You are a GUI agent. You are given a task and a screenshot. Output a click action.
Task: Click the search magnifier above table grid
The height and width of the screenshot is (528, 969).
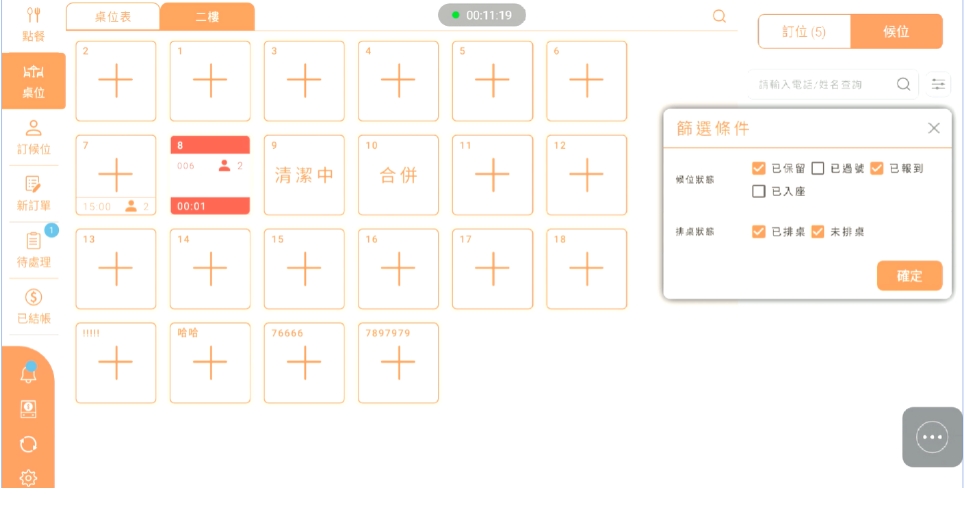point(719,16)
